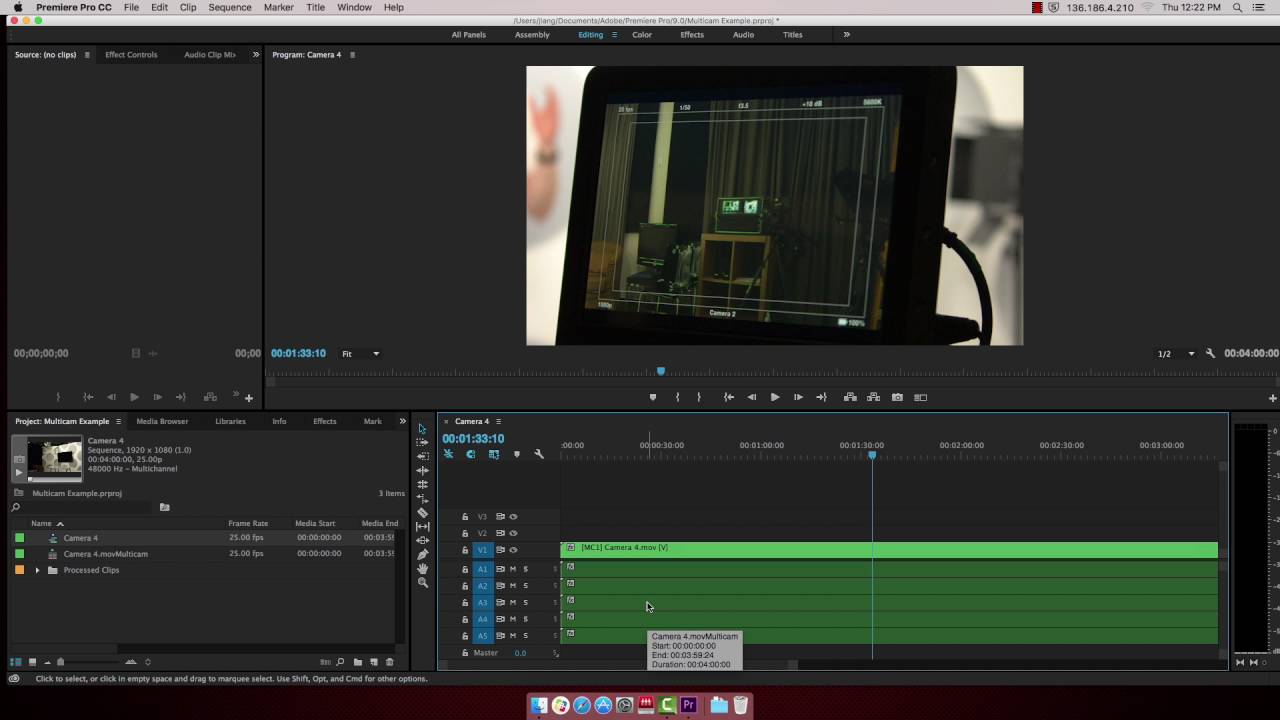Viewport: 1280px width, 720px height.
Task: Step forward one frame in Program monitor
Action: (x=798, y=397)
